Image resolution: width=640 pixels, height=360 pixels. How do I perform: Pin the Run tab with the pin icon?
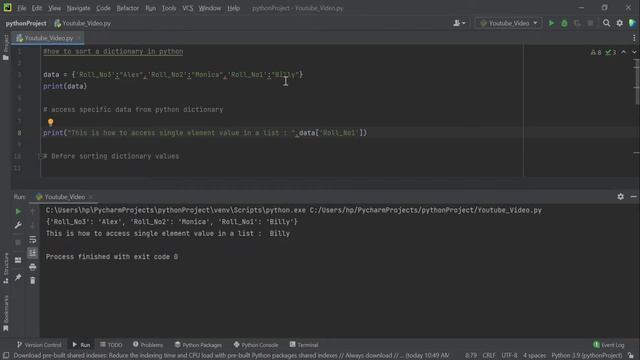click(18, 278)
